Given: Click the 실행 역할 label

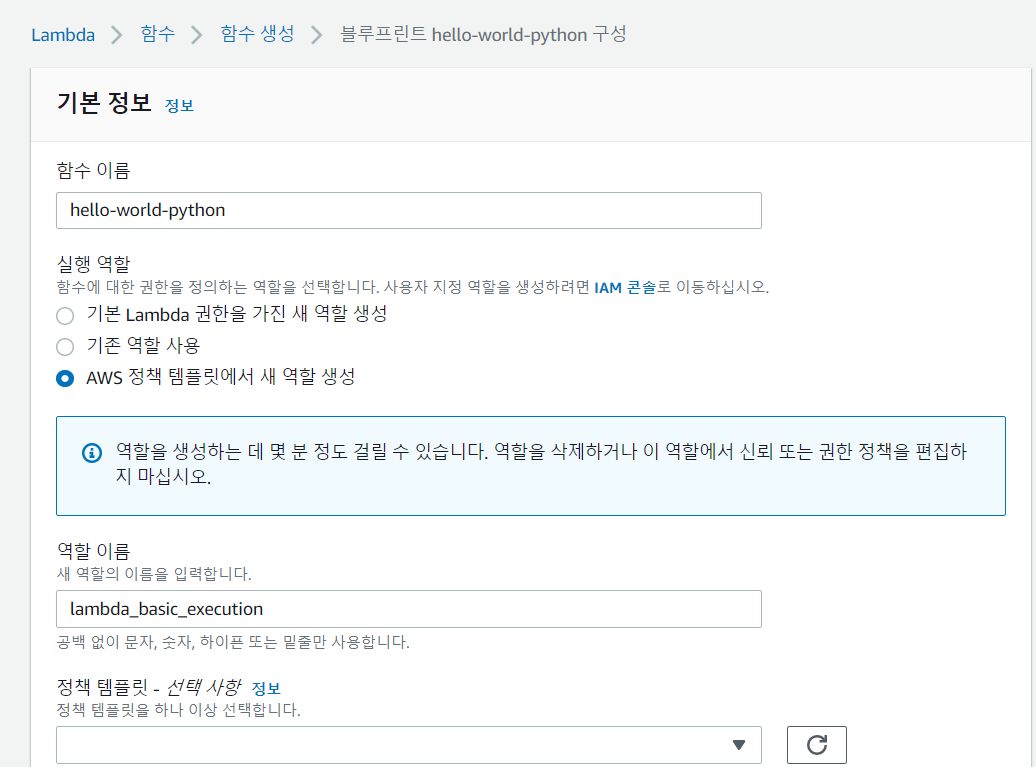Looking at the screenshot, I should tap(94, 264).
